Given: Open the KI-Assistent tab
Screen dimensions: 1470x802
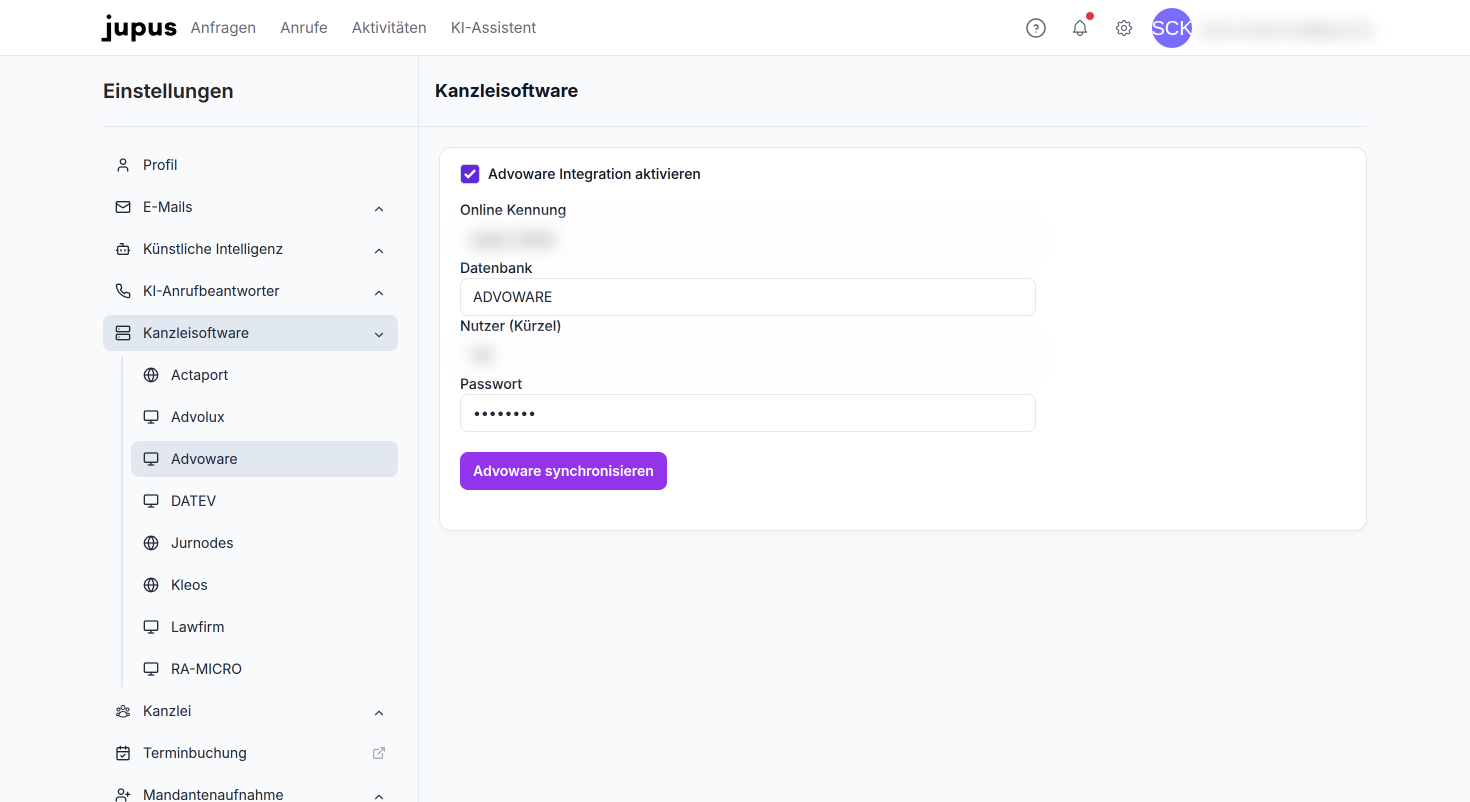Looking at the screenshot, I should coord(494,28).
